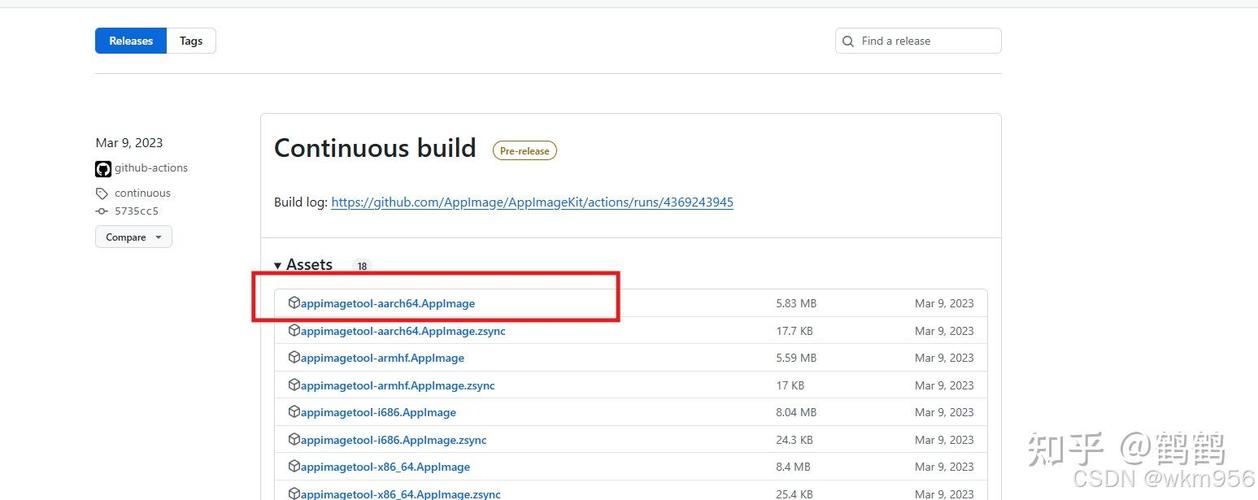Download appimagetool-armhf.AppImage.zsync file

click(x=398, y=385)
